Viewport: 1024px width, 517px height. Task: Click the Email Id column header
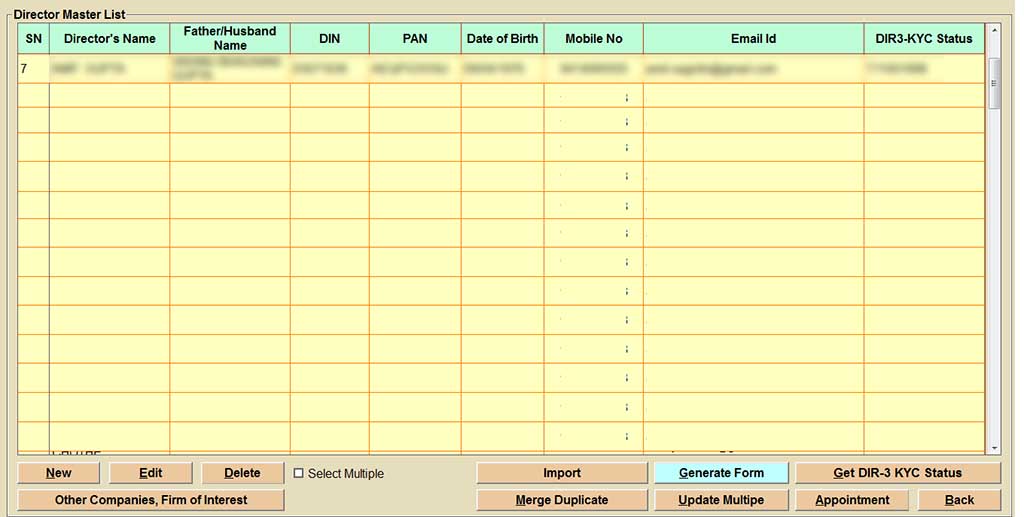tap(753, 39)
